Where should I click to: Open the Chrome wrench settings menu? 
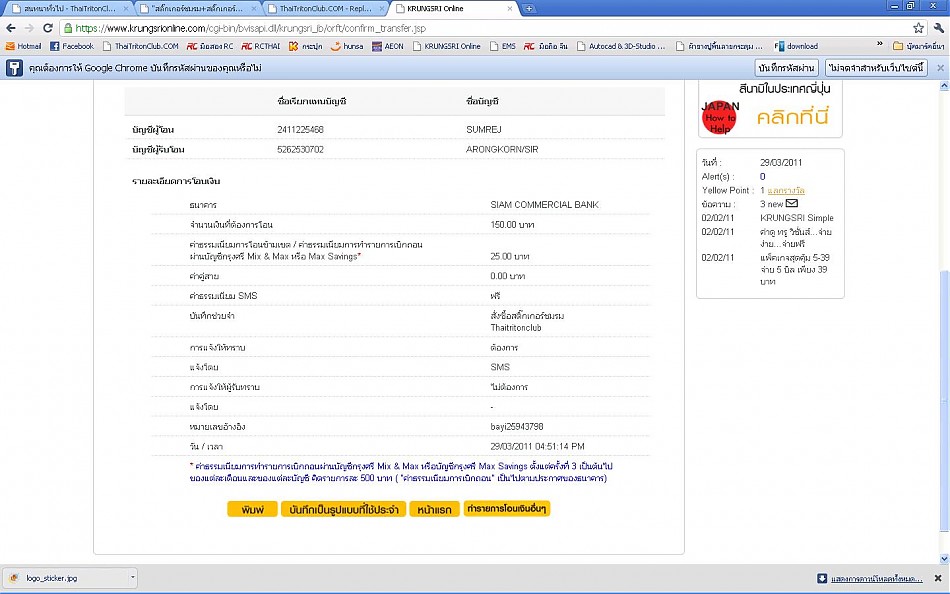(938, 28)
